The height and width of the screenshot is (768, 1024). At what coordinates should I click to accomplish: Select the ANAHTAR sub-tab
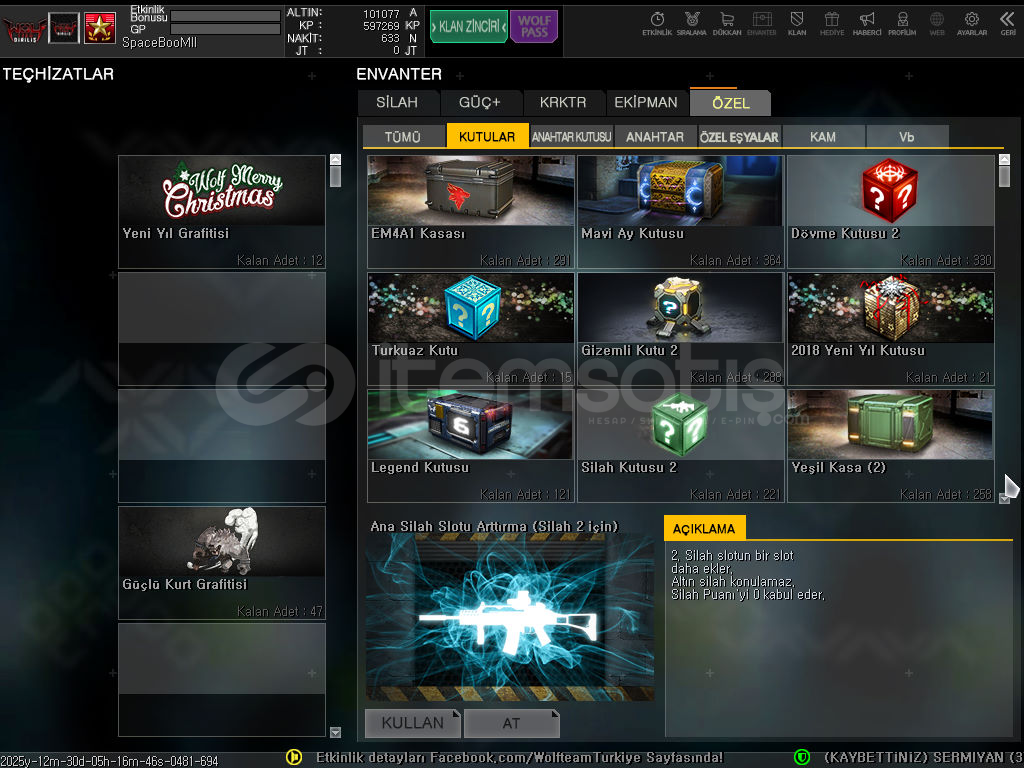coord(655,136)
